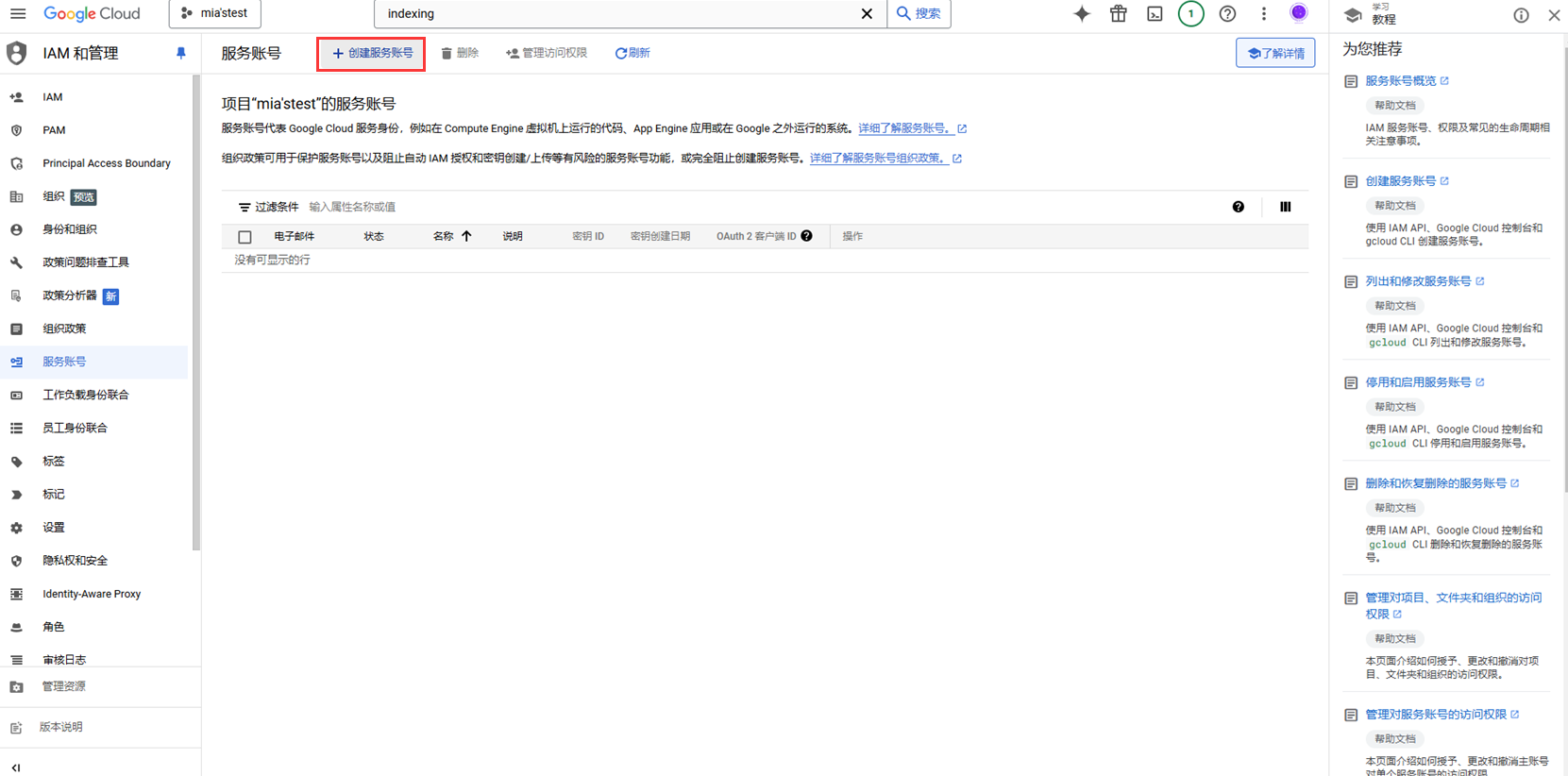This screenshot has width=1568, height=776.
Task: Select PAM in the sidebar
Action: 94,130
